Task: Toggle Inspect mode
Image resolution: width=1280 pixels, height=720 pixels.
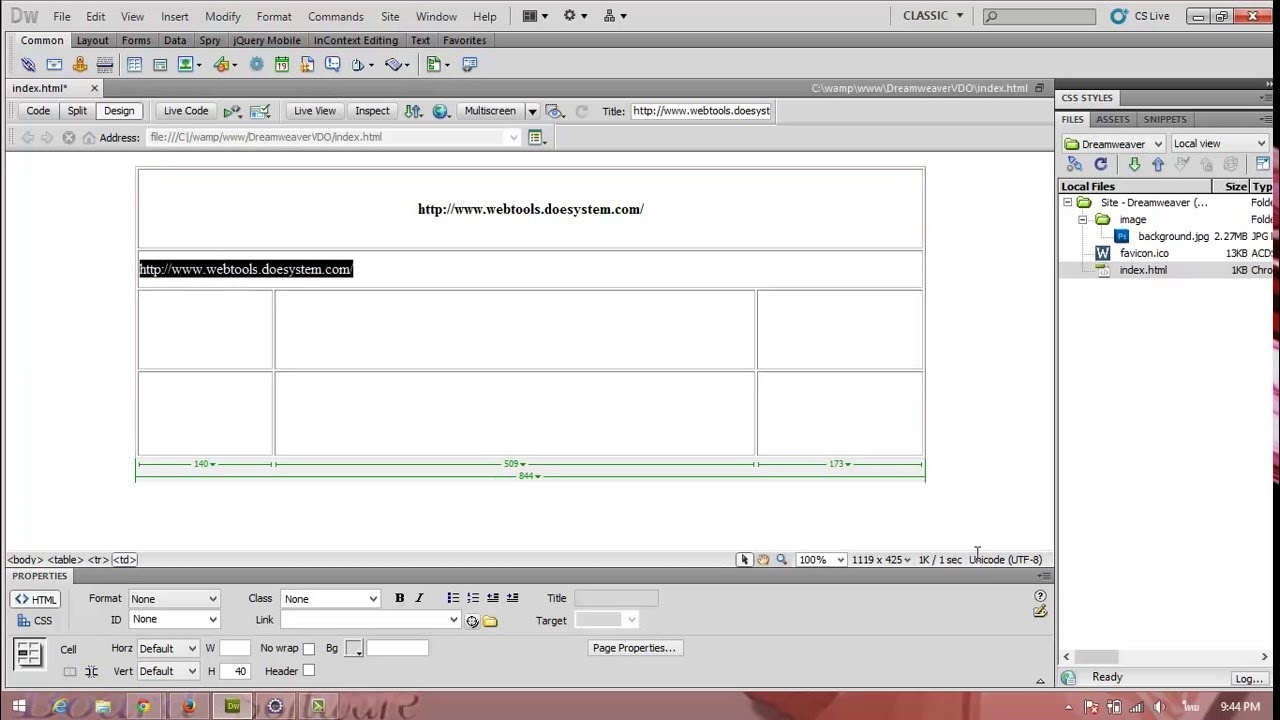Action: click(x=372, y=111)
